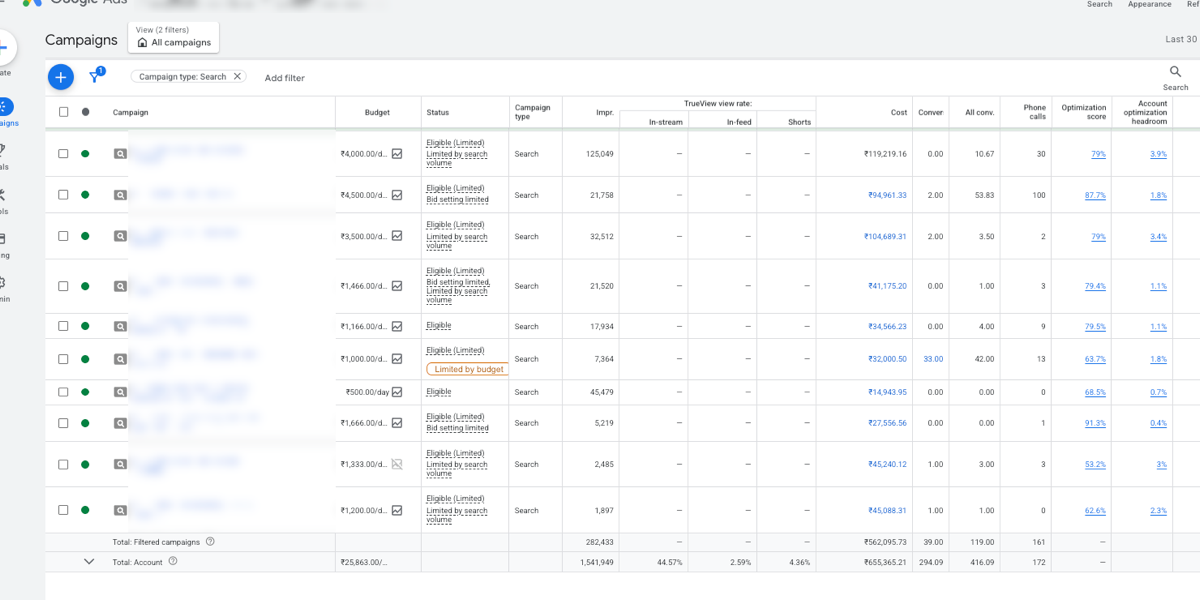This screenshot has height=600, width=1200.
Task: Click the blue plus new campaign button
Action: click(x=60, y=76)
